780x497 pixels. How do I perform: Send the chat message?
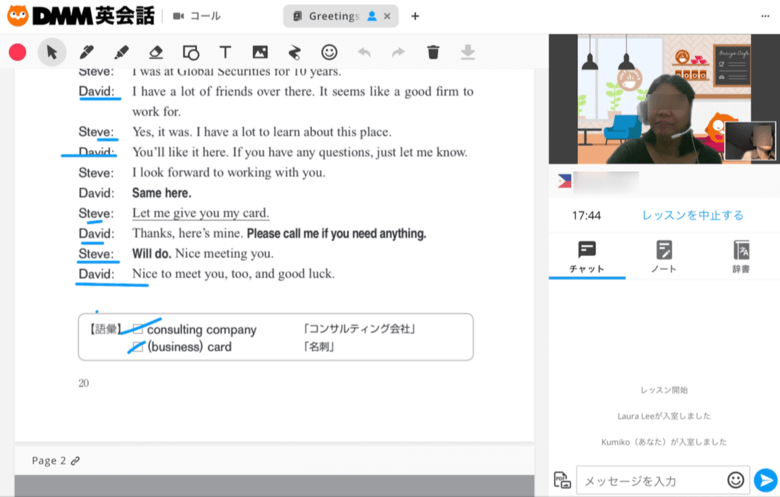766,480
